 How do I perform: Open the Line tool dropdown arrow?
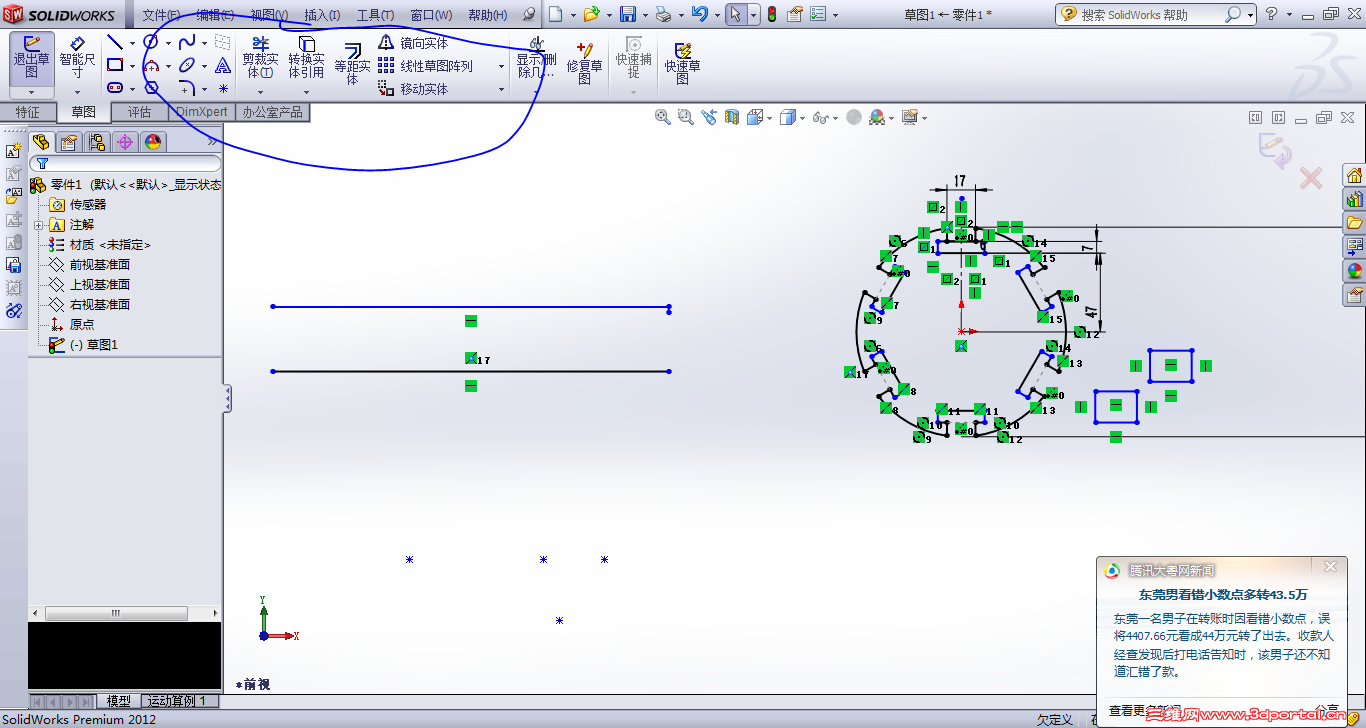click(132, 43)
